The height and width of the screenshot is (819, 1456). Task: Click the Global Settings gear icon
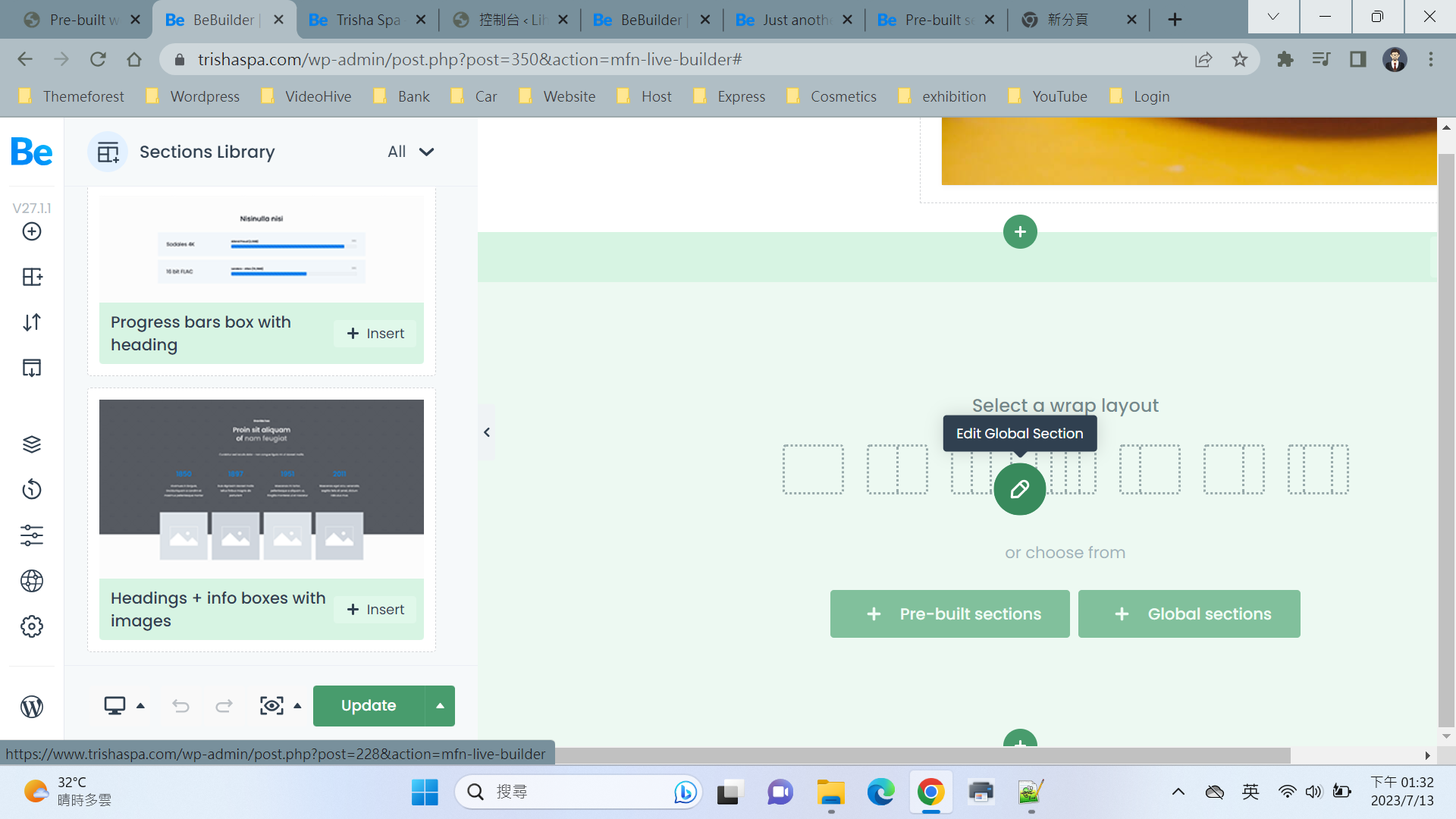pyautogui.click(x=31, y=626)
